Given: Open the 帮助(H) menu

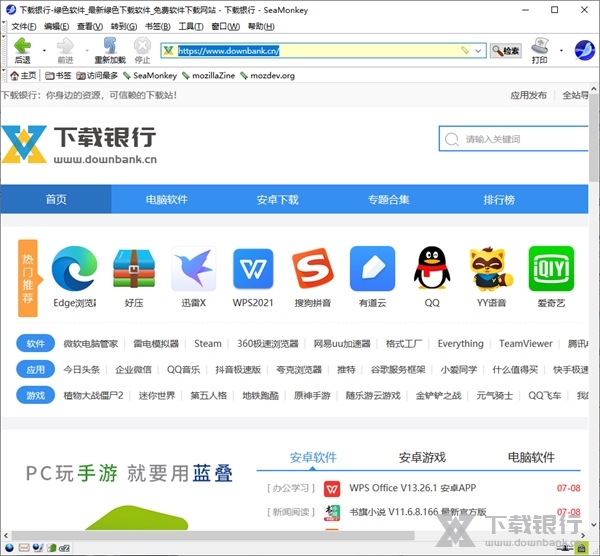Looking at the screenshot, I should pyautogui.click(x=261, y=26).
